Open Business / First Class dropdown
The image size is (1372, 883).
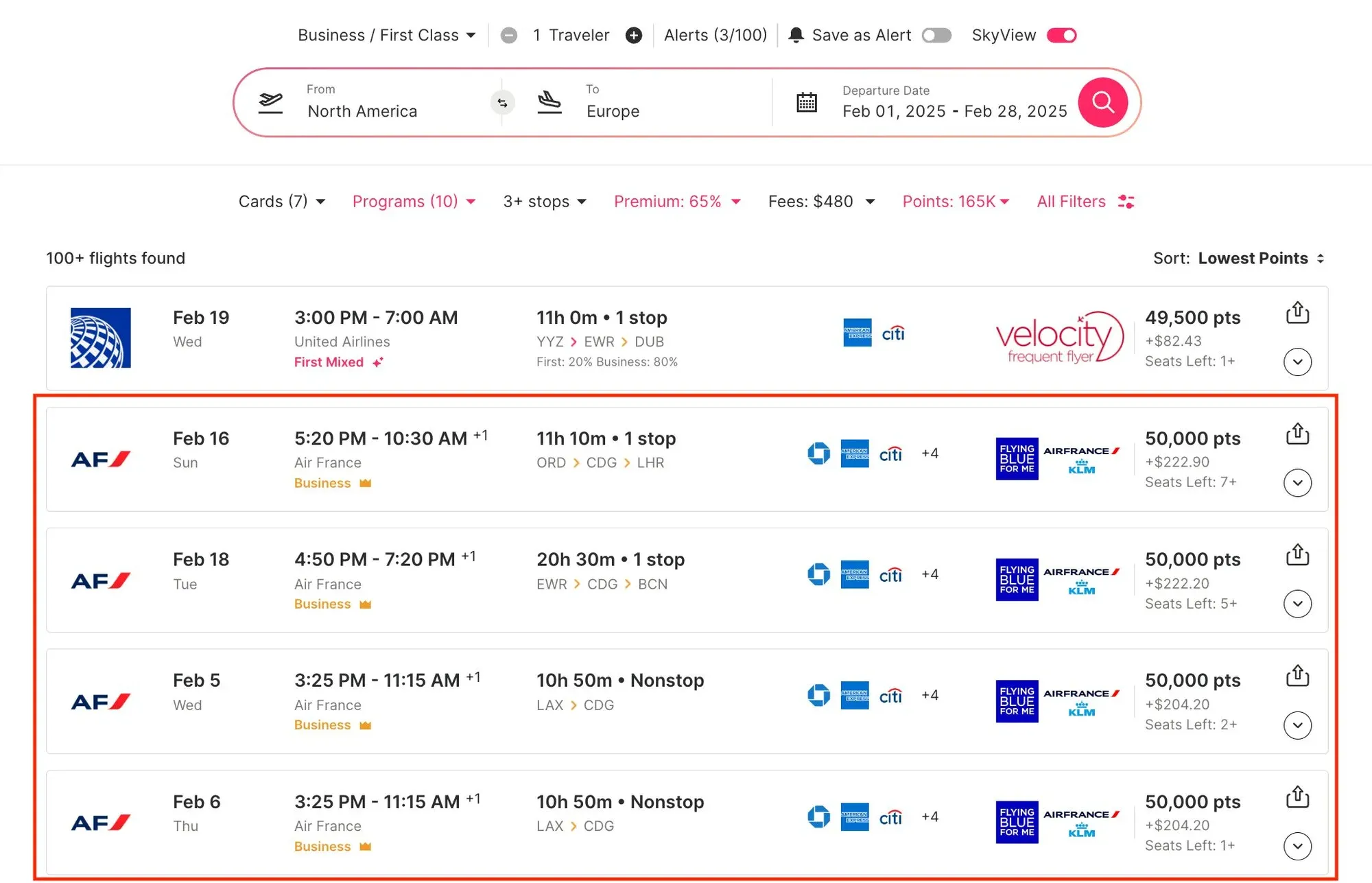coord(386,36)
